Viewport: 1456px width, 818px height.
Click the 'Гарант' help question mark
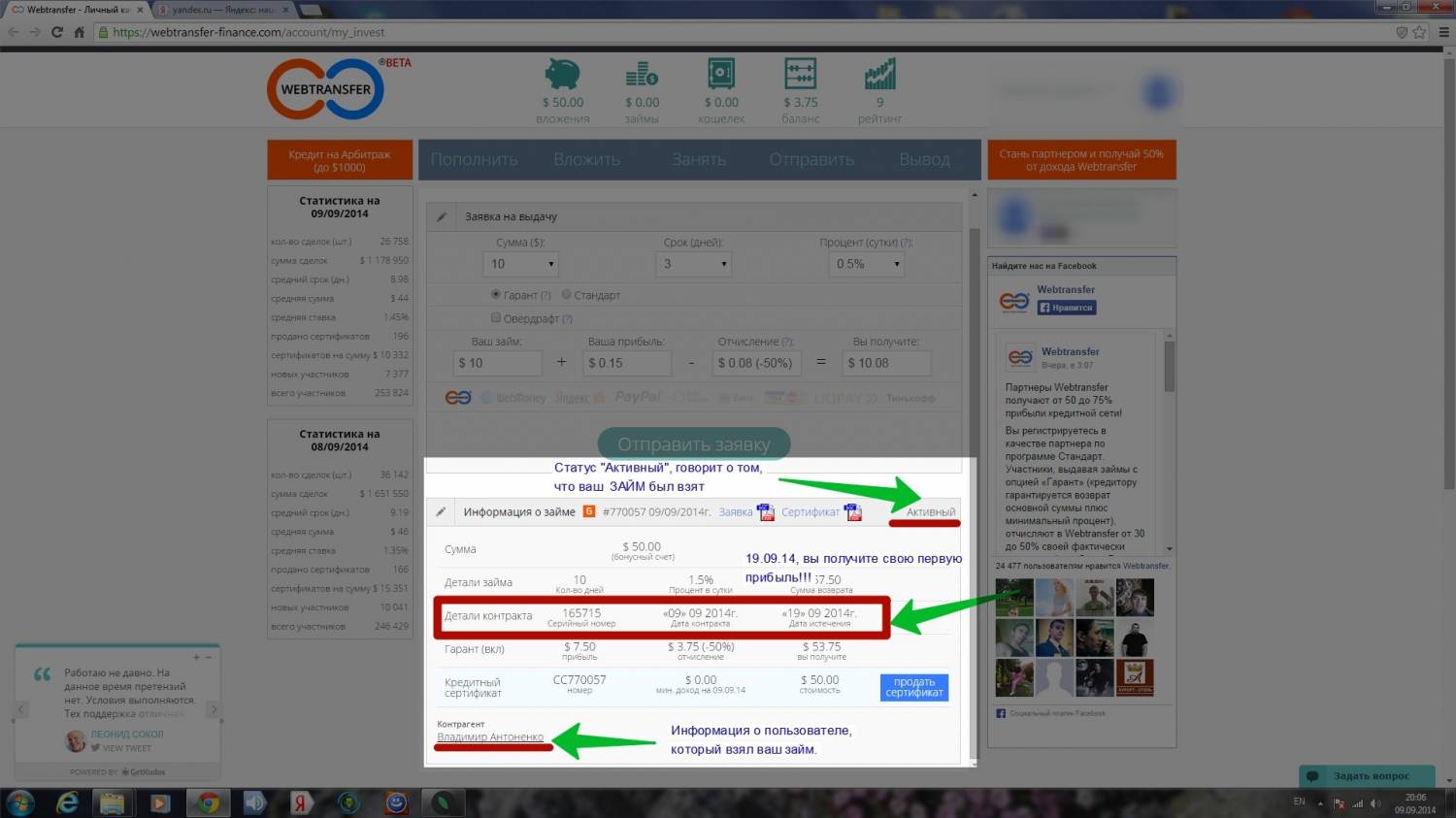[546, 295]
